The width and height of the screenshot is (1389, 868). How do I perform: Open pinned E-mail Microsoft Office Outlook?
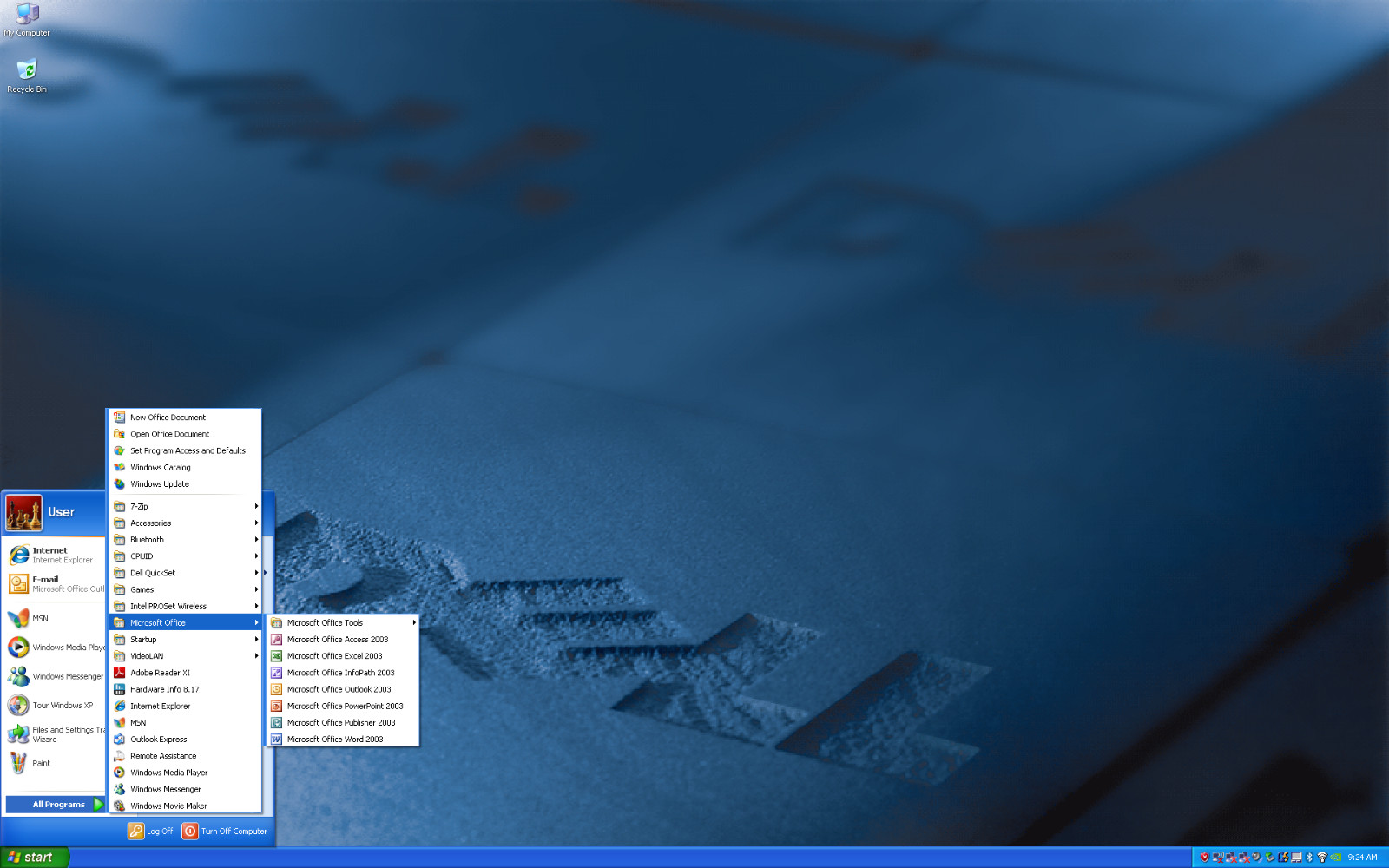[x=55, y=584]
